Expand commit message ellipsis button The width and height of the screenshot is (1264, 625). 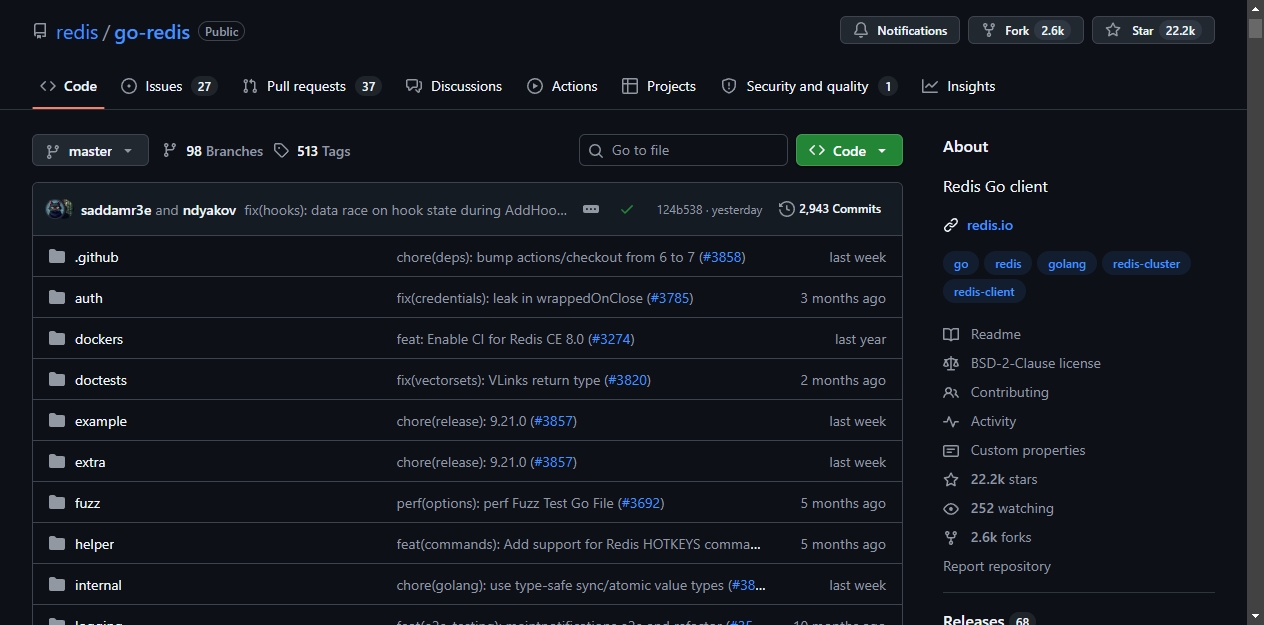pos(591,209)
